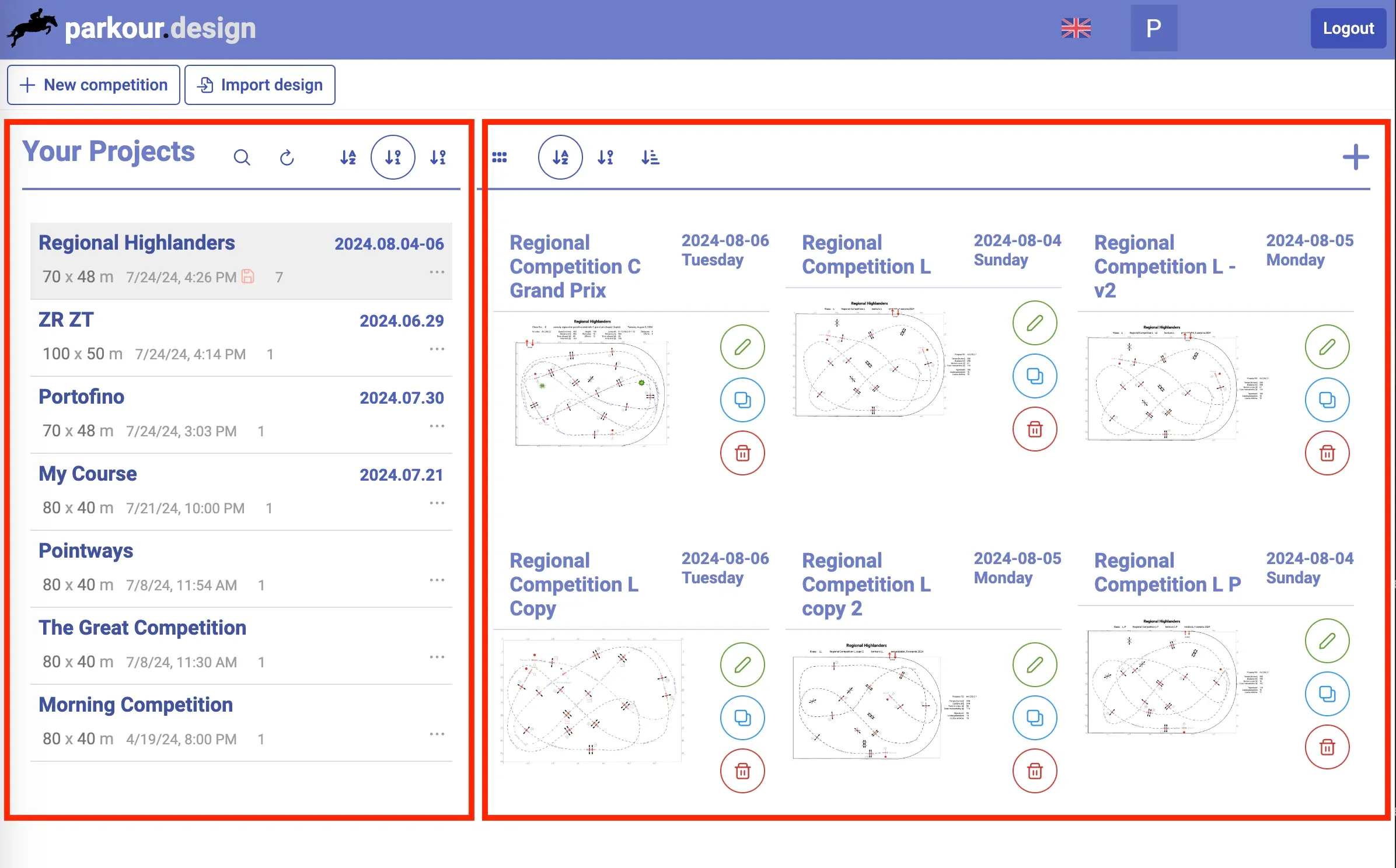Add a competition with the plus icon
The width and height of the screenshot is (1396, 868).
pos(1355,157)
